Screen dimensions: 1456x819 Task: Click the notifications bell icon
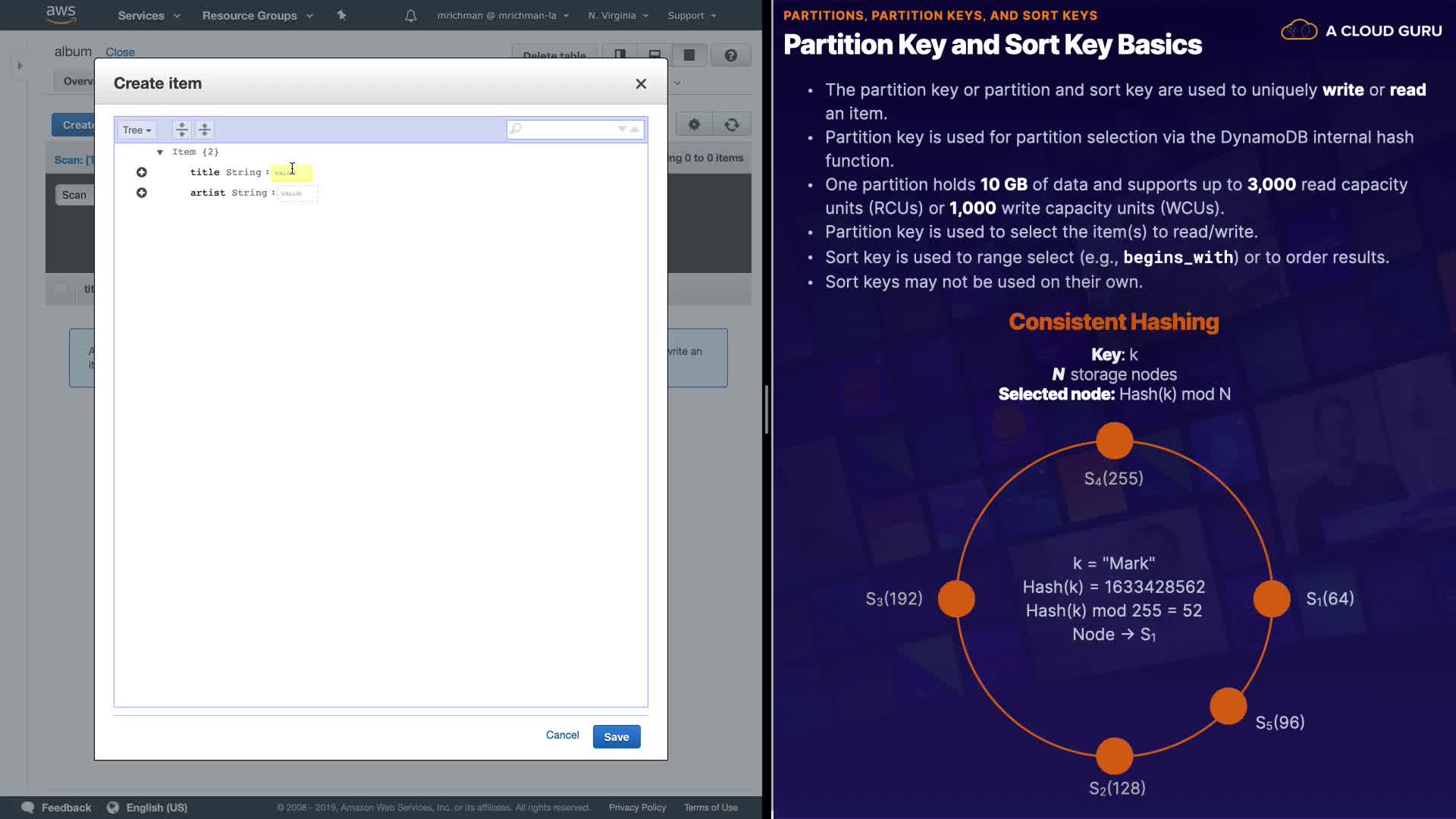(410, 15)
